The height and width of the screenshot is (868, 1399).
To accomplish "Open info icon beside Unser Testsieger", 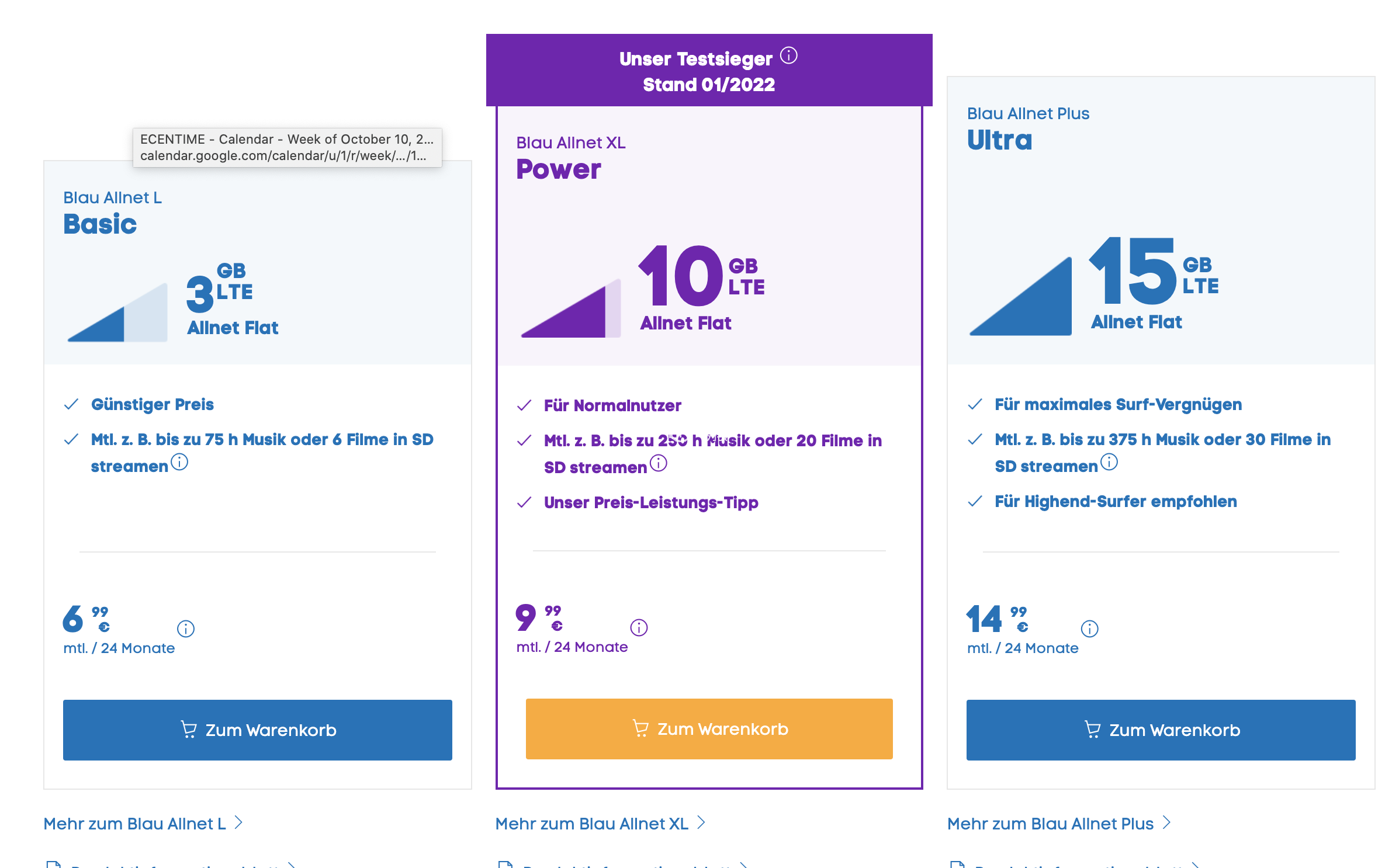I will pos(788,55).
